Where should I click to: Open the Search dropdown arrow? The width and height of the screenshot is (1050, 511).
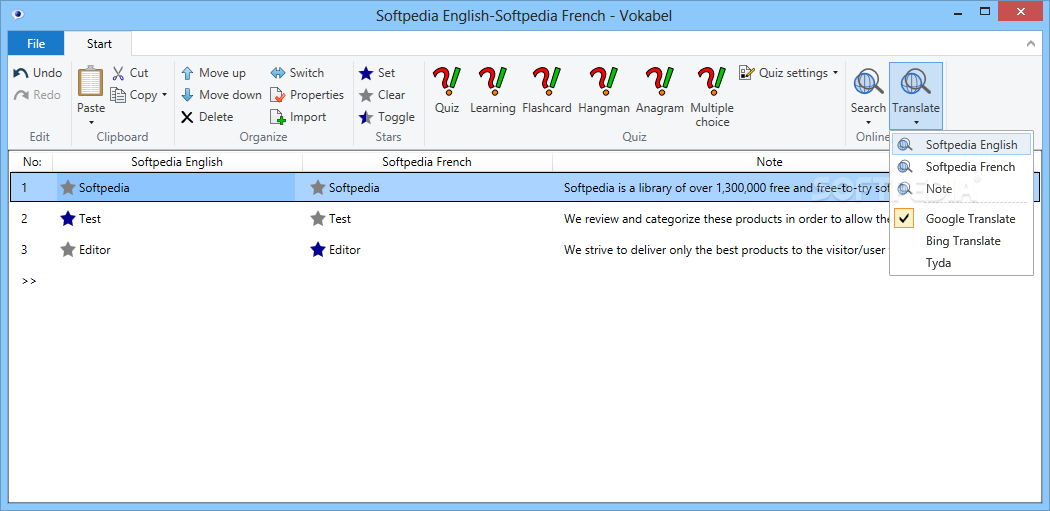(x=868, y=123)
